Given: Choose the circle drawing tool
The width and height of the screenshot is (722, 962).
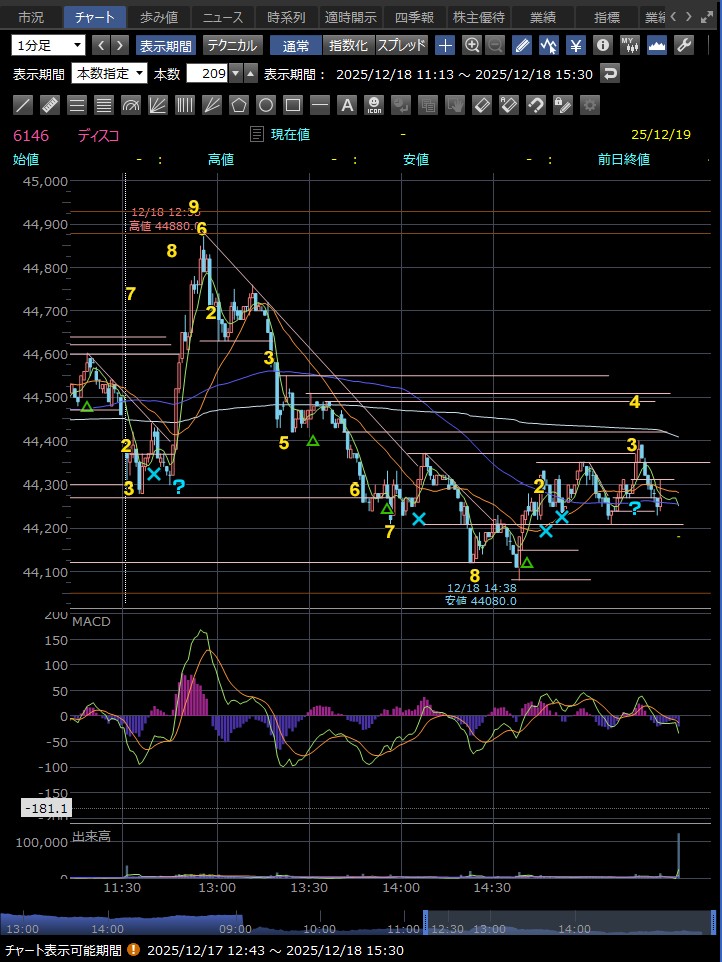Looking at the screenshot, I should click(x=266, y=105).
